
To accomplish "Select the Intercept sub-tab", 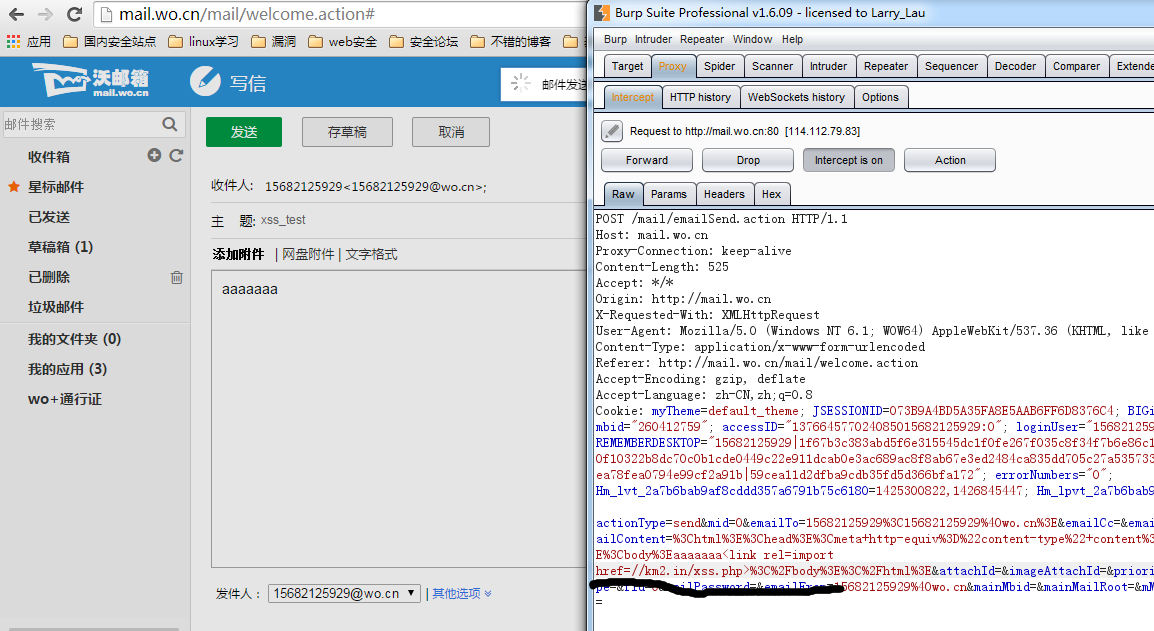I will 632,97.
